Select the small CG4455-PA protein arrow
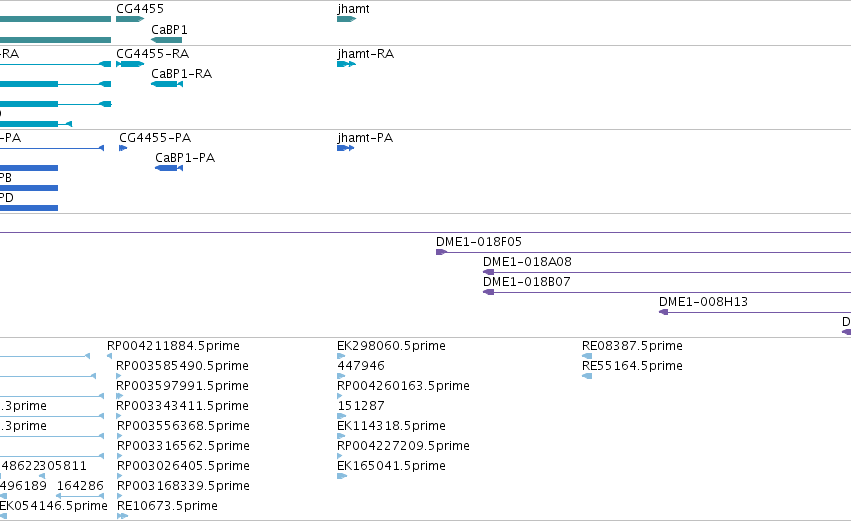Image resolution: width=851 pixels, height=521 pixels. click(123, 148)
